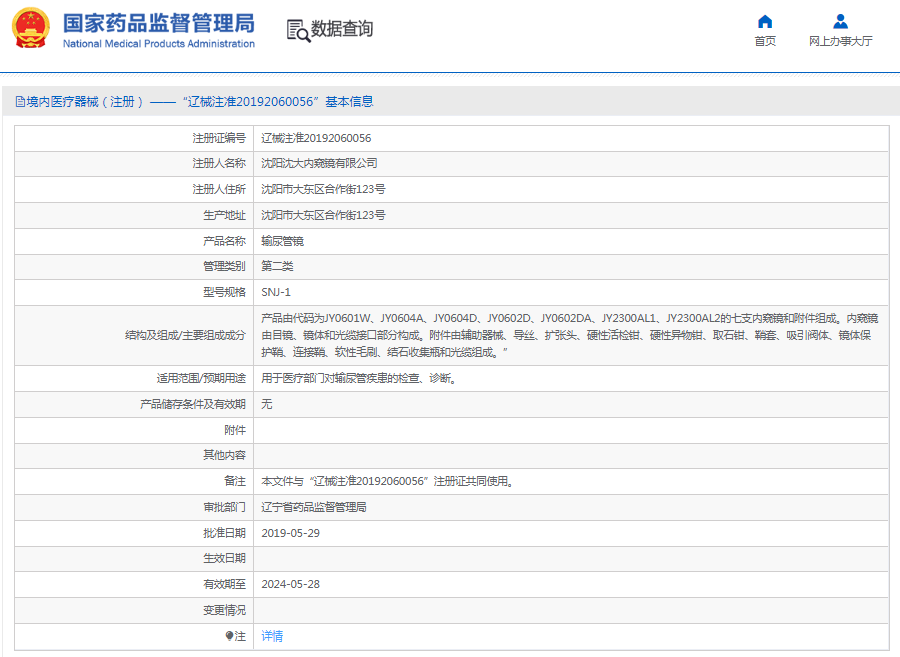Select registration number 辽械注准20192060056 value
This screenshot has height=657, width=900.
[x=316, y=138]
